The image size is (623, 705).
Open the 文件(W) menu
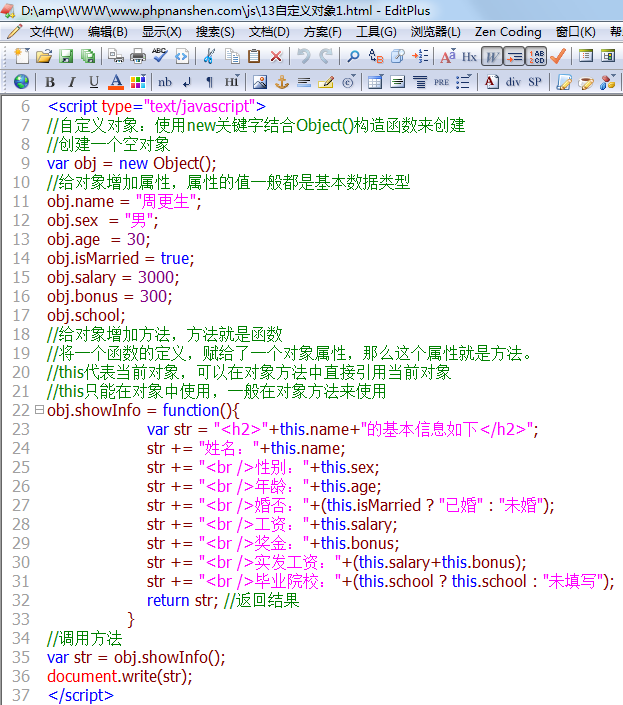51,32
